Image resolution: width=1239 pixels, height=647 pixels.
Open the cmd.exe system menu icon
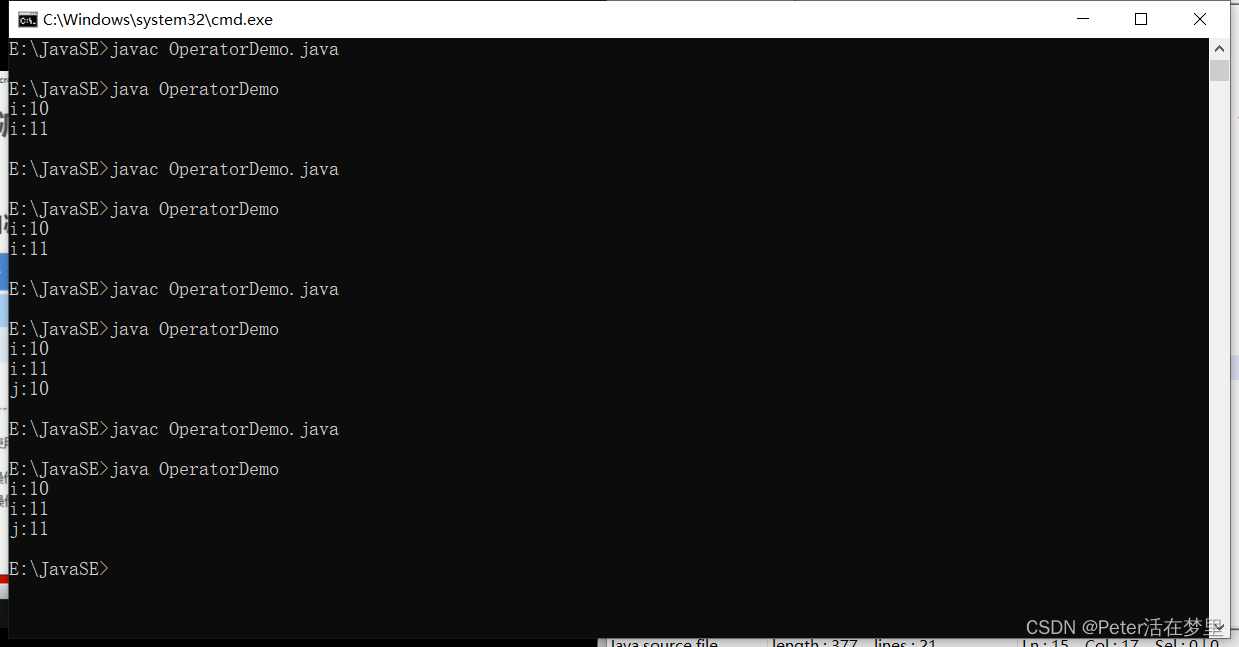coord(28,19)
